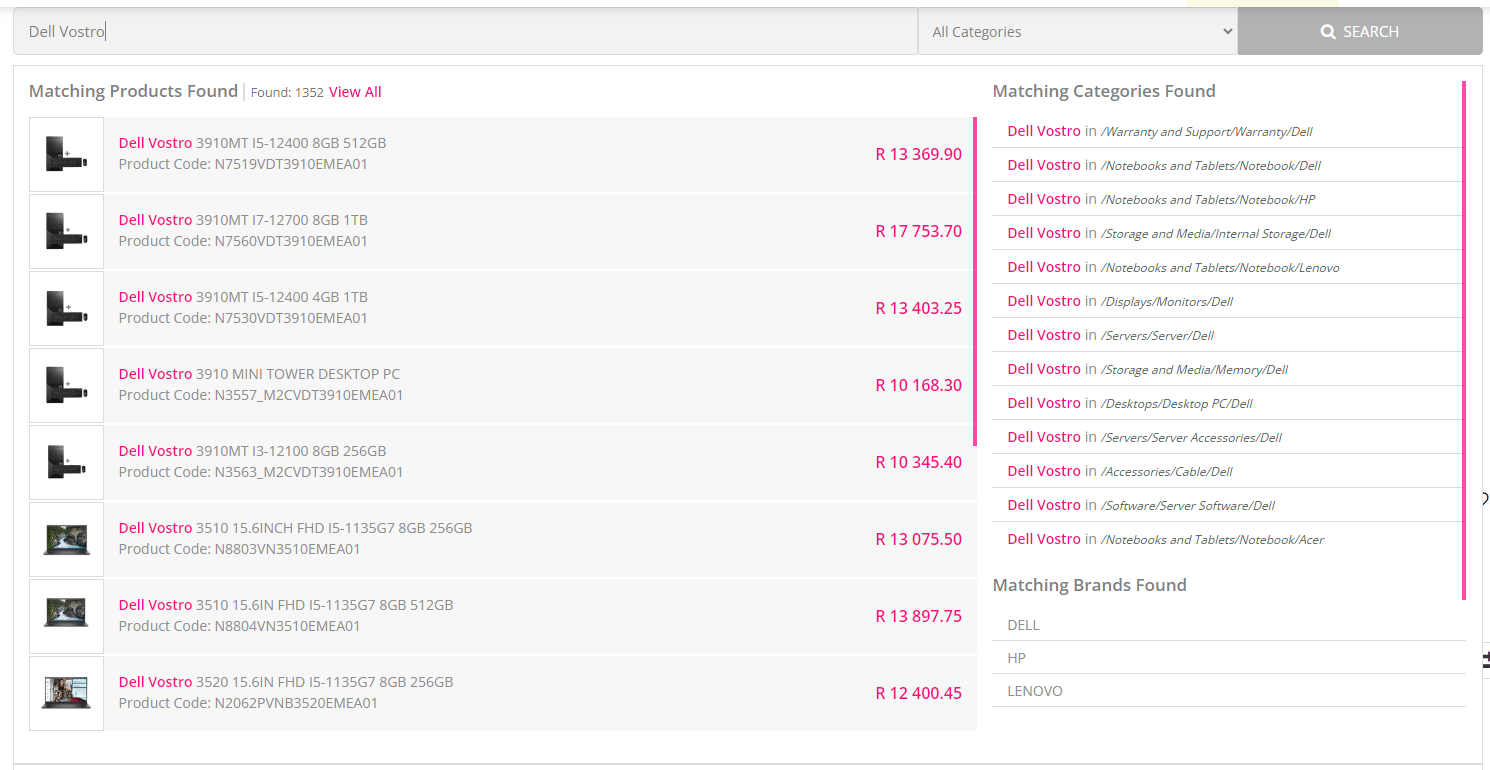Open Dell Vostro in Notebooks and Tablets/Notebook/Lenovo

[1173, 267]
